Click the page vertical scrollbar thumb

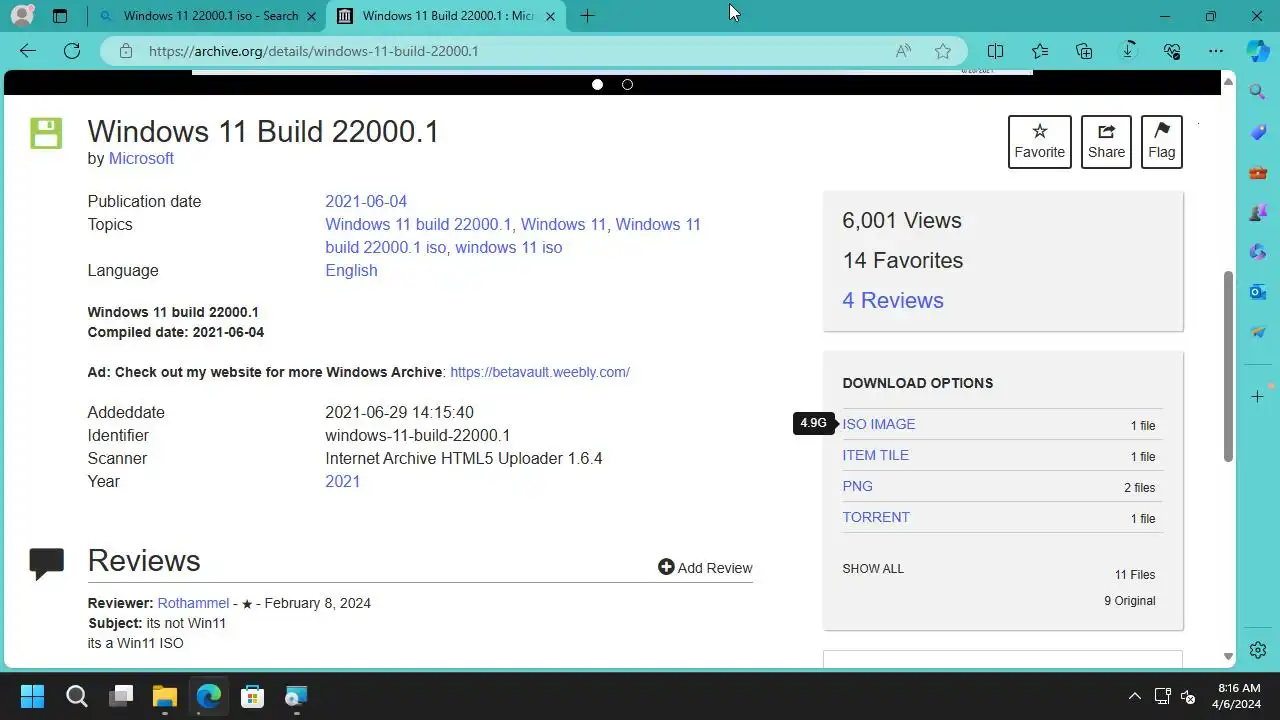[x=1228, y=366]
